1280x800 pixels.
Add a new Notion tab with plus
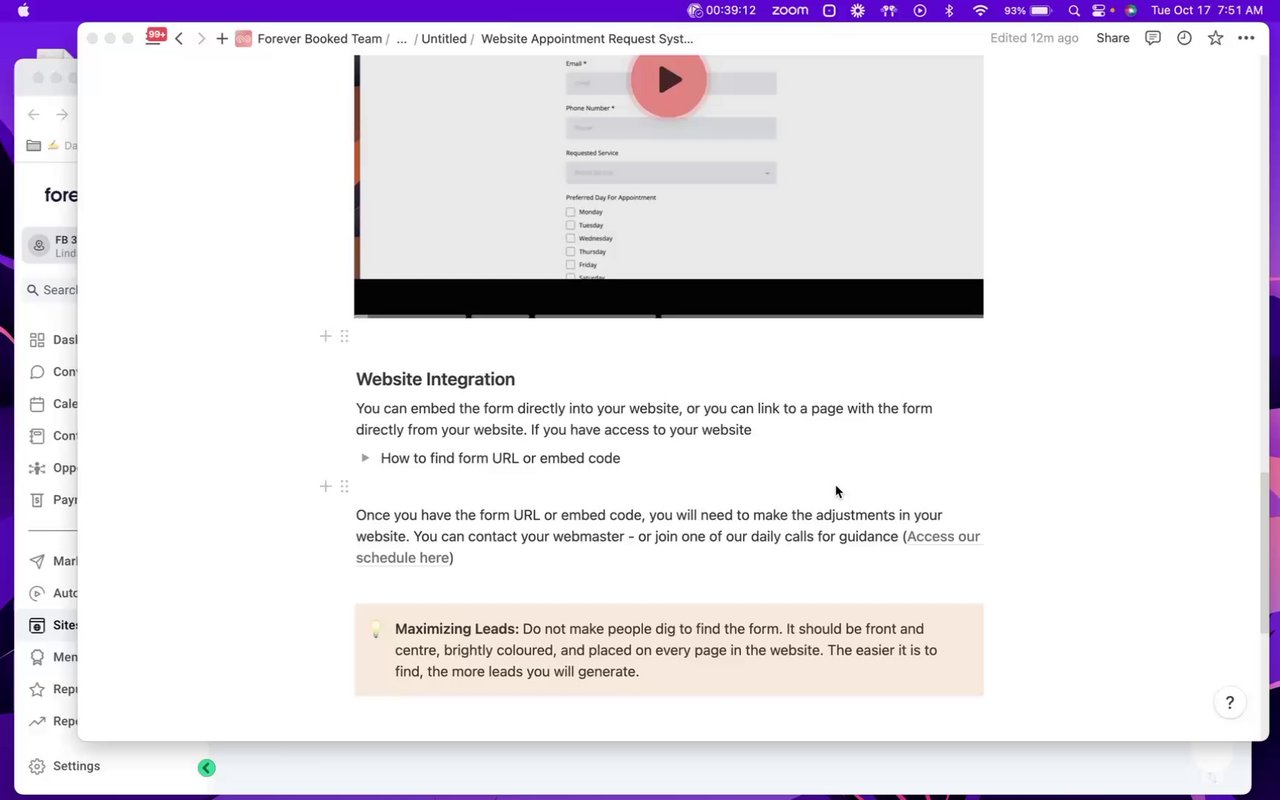click(x=222, y=38)
